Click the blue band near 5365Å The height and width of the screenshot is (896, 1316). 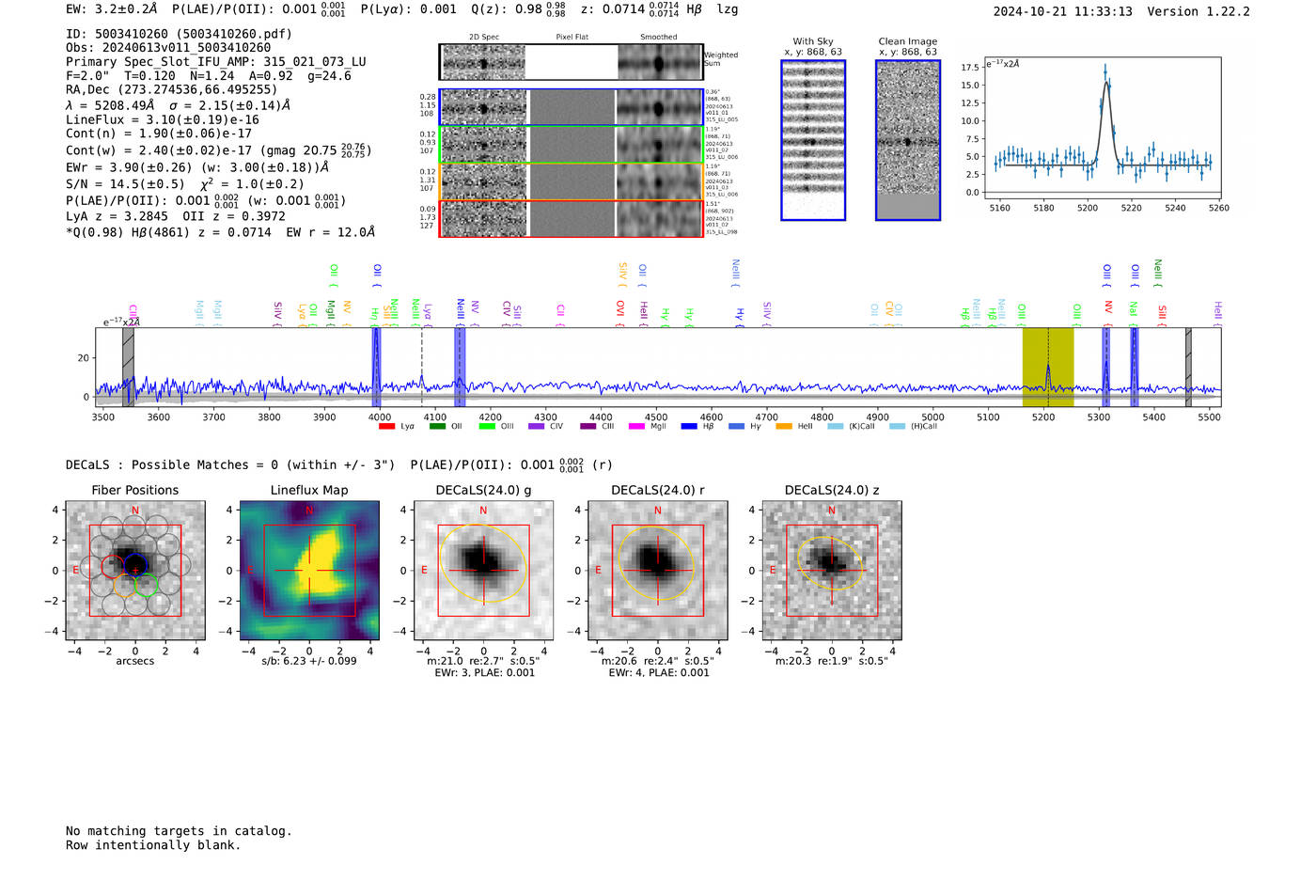(x=1135, y=367)
